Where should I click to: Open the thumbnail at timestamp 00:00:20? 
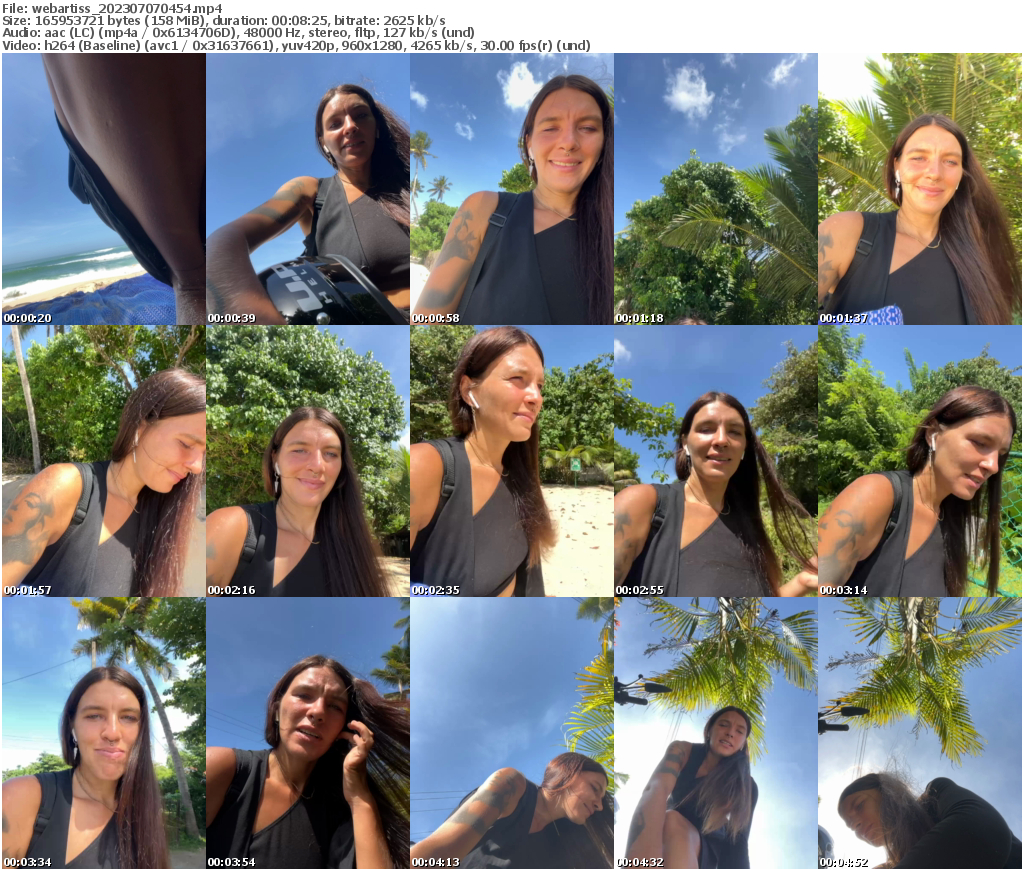click(x=102, y=190)
